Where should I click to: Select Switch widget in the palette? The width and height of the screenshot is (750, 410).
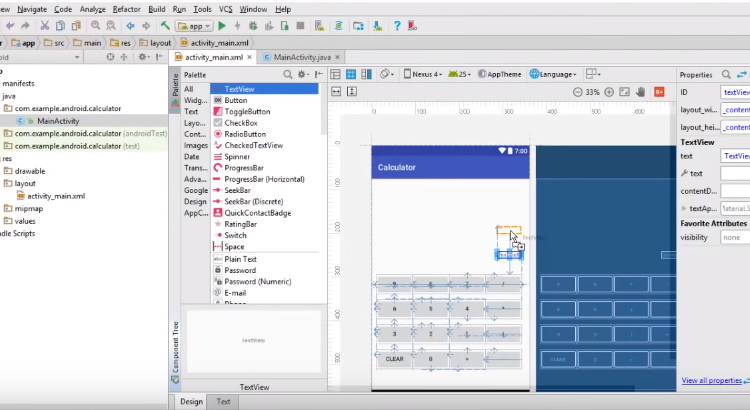click(x=235, y=235)
